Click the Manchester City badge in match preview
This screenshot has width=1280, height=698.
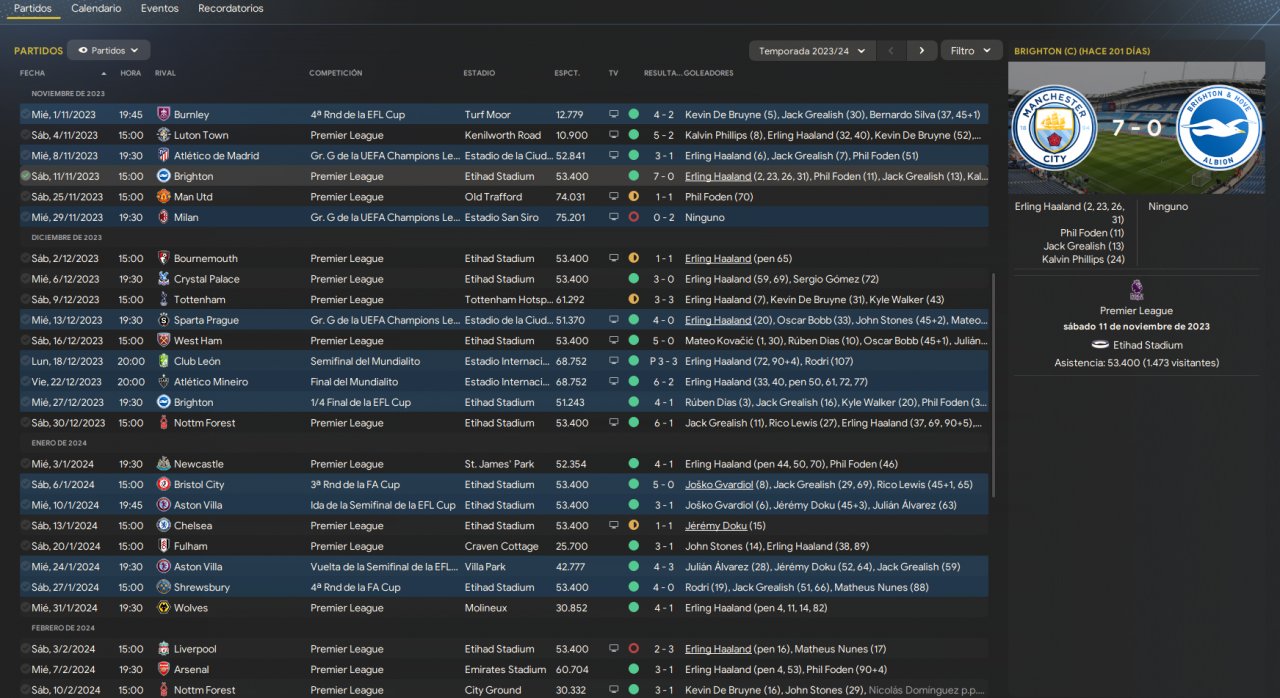[x=1054, y=127]
